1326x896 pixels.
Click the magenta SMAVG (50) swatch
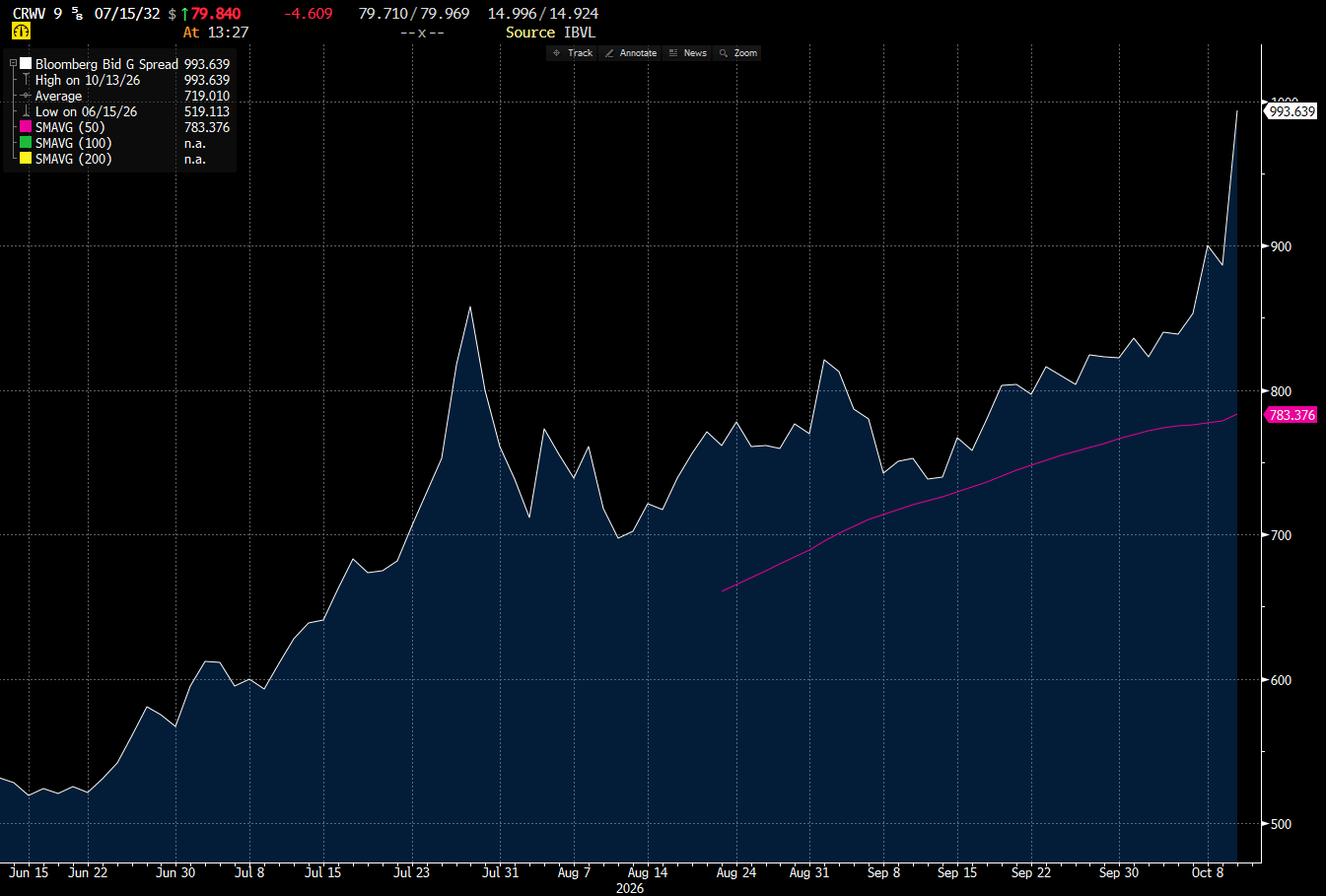coord(26,126)
